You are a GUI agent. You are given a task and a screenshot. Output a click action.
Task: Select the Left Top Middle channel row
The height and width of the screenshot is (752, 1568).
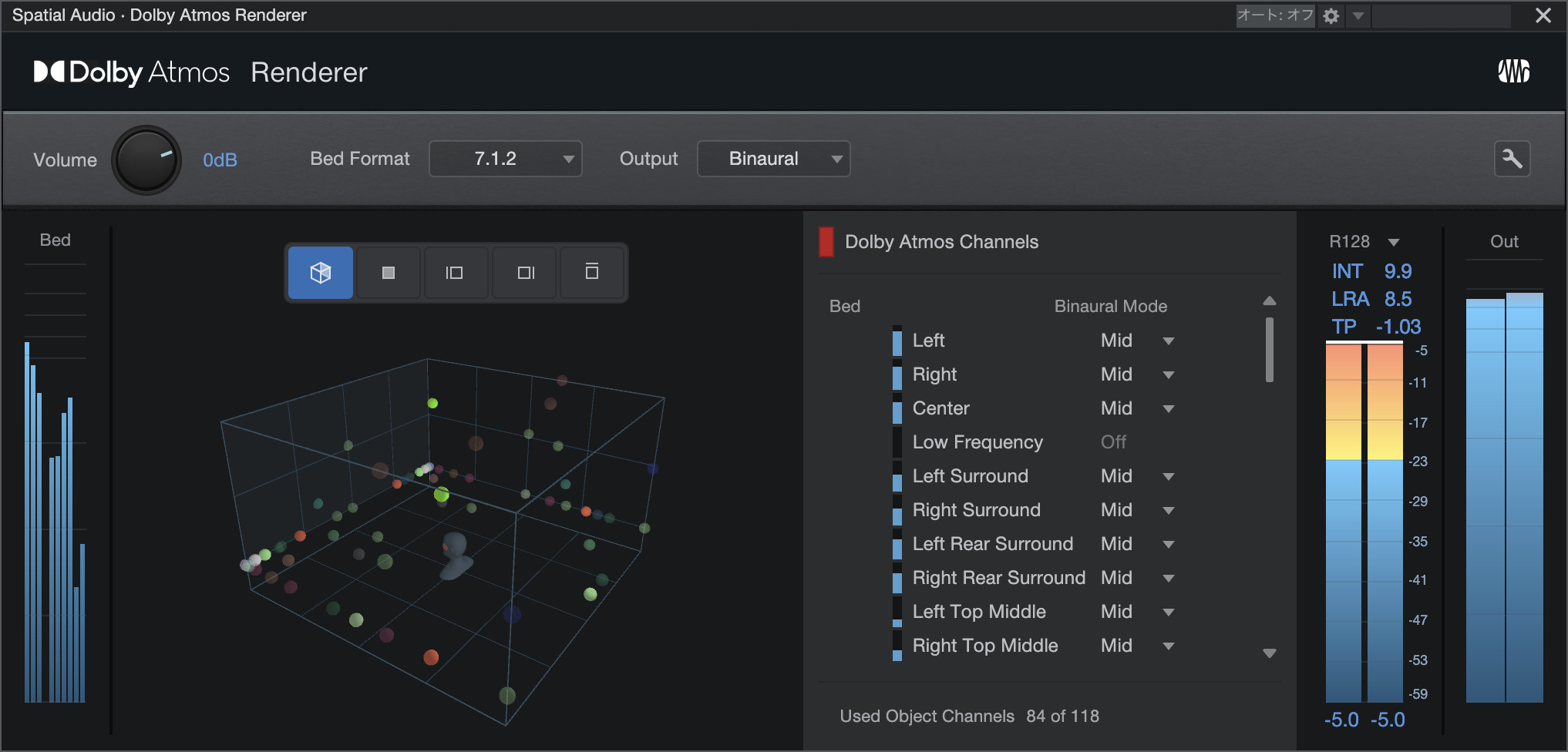(1034, 612)
